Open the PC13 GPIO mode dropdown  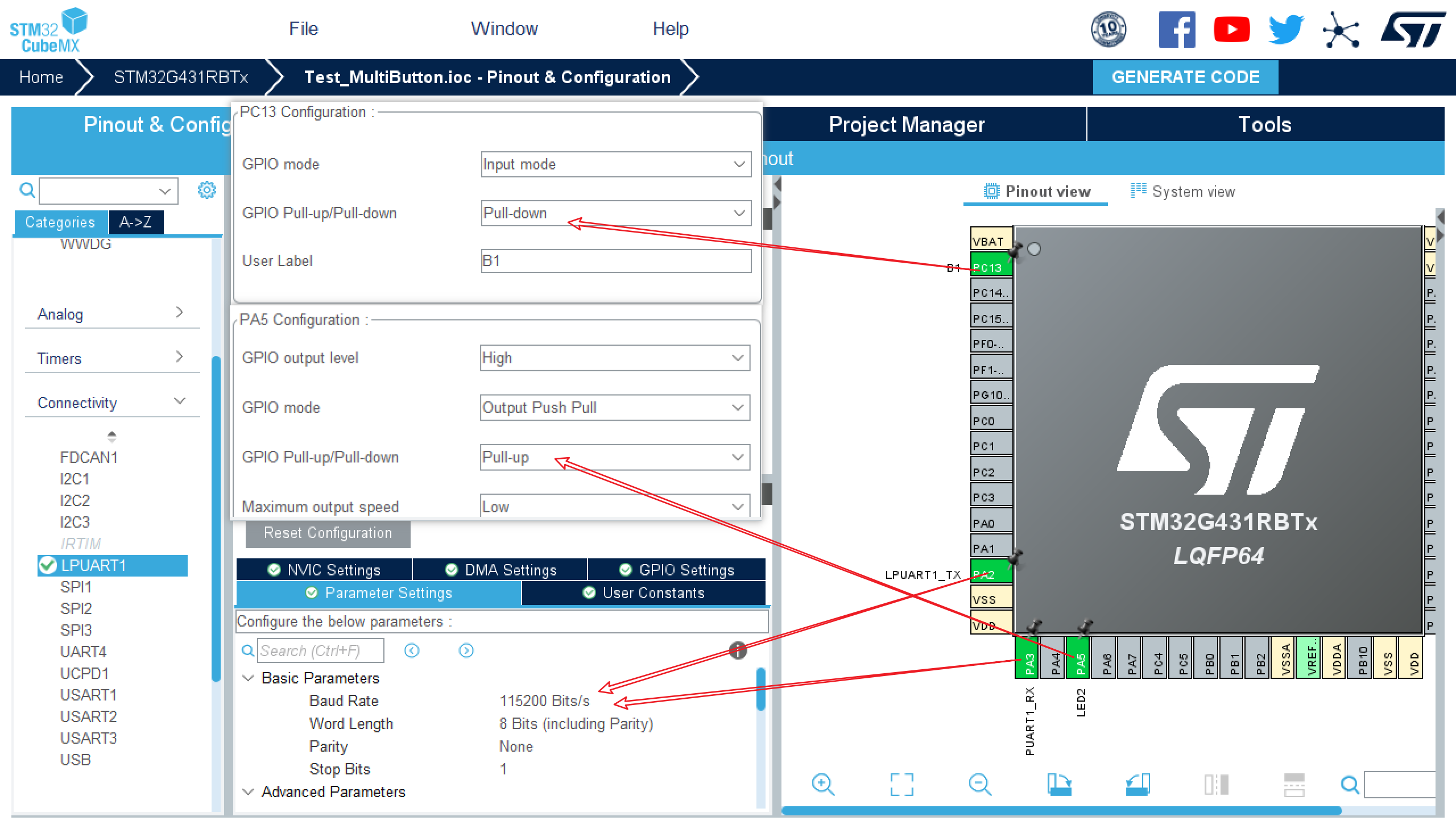click(615, 164)
